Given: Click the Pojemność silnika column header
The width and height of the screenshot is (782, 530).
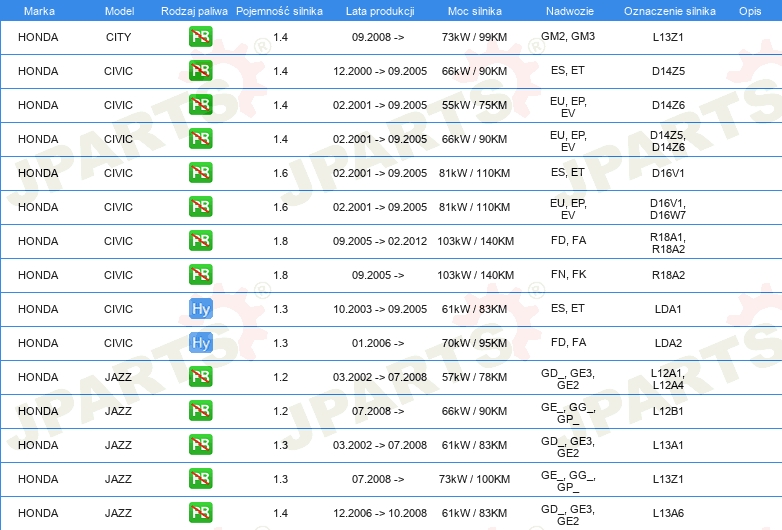Looking at the screenshot, I should (279, 11).
